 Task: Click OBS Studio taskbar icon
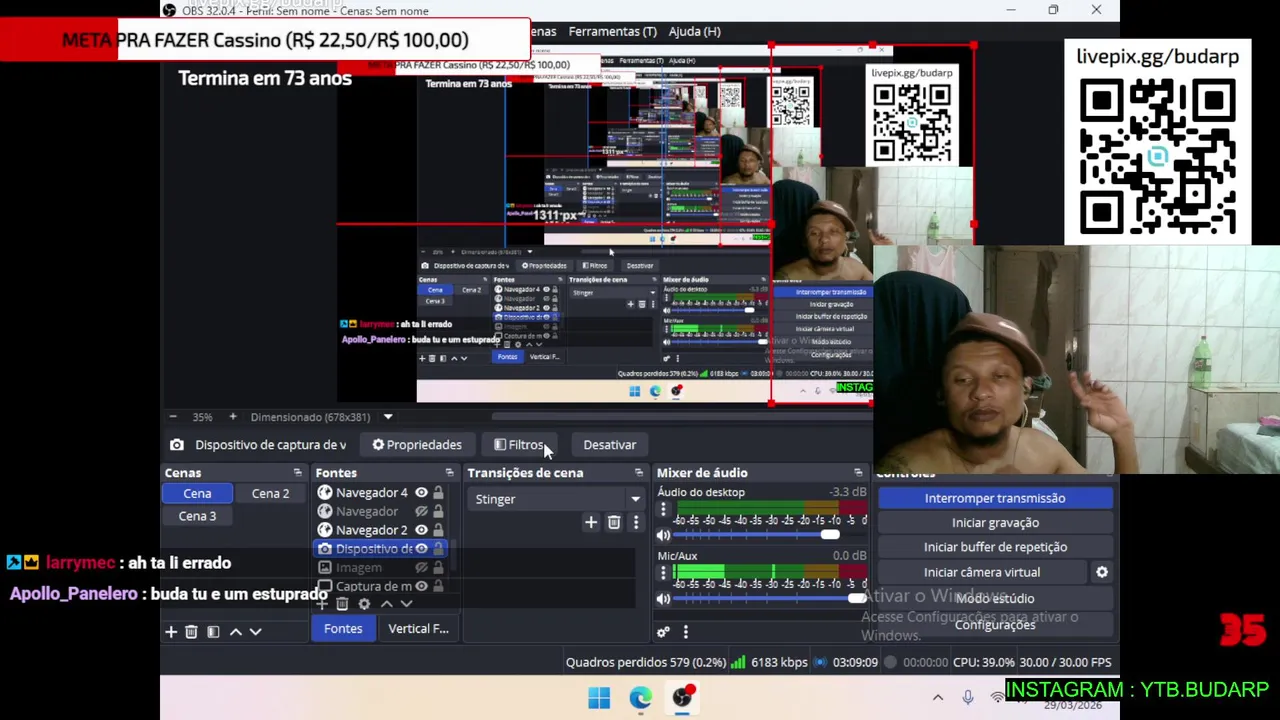pos(682,698)
